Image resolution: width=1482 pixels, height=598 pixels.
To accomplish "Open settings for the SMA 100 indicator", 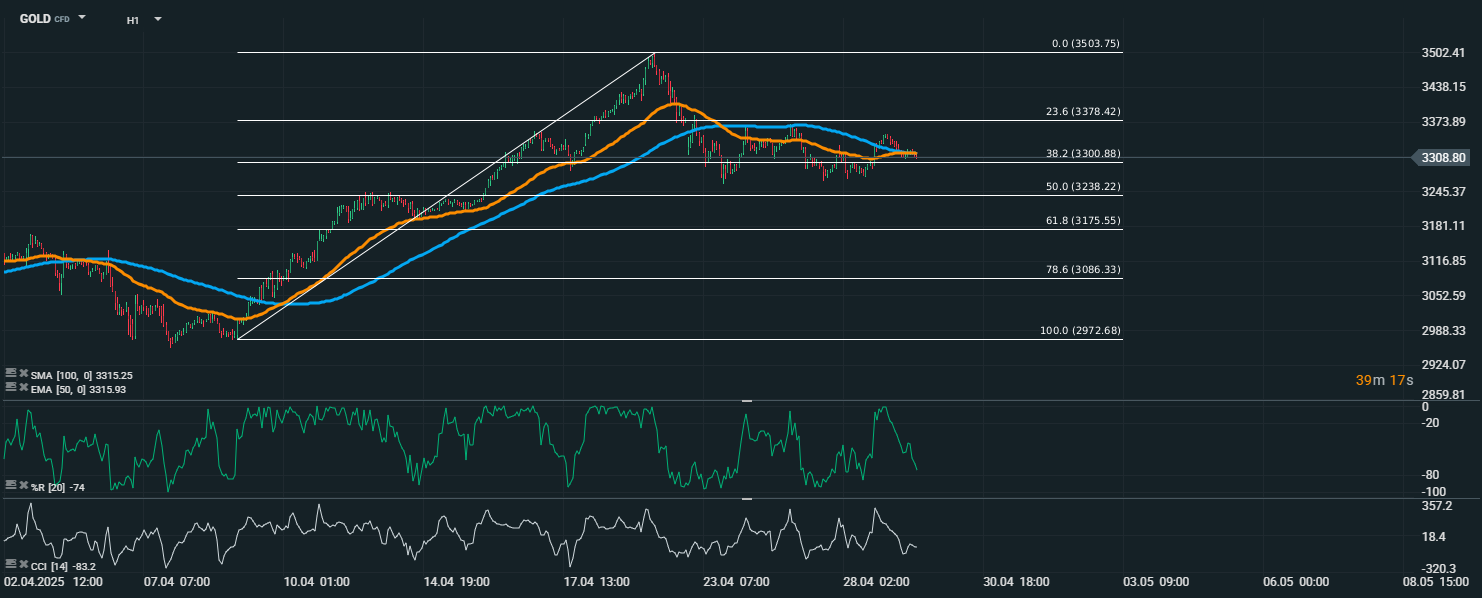I will point(10,373).
